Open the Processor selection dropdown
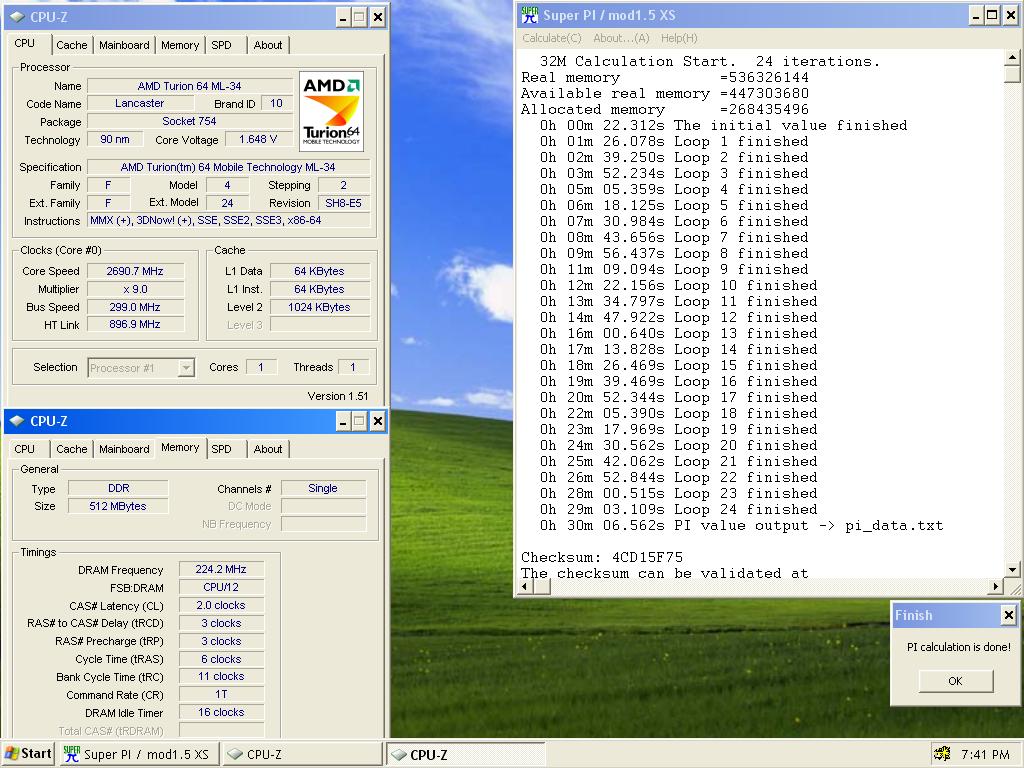1024x768 pixels. [186, 368]
